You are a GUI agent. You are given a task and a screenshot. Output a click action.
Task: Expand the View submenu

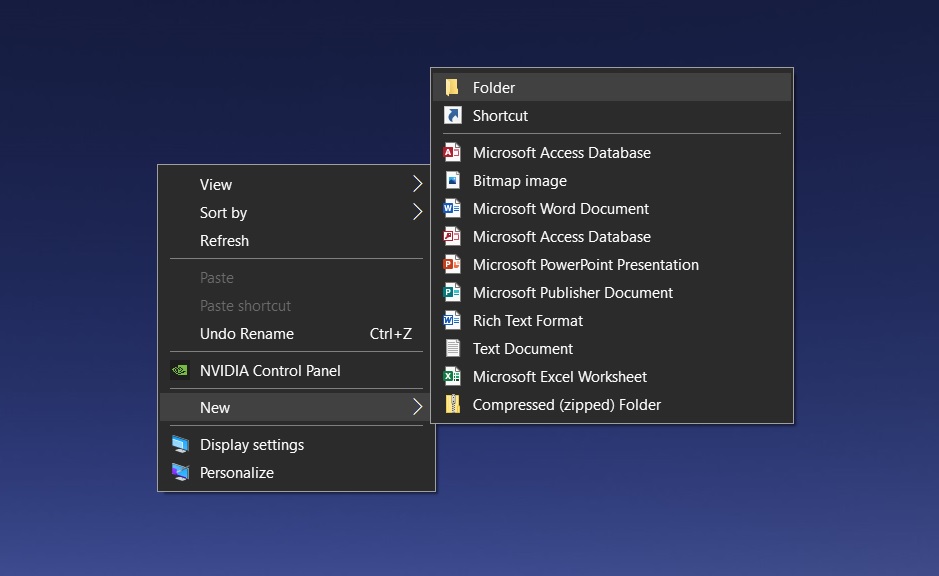(296, 184)
